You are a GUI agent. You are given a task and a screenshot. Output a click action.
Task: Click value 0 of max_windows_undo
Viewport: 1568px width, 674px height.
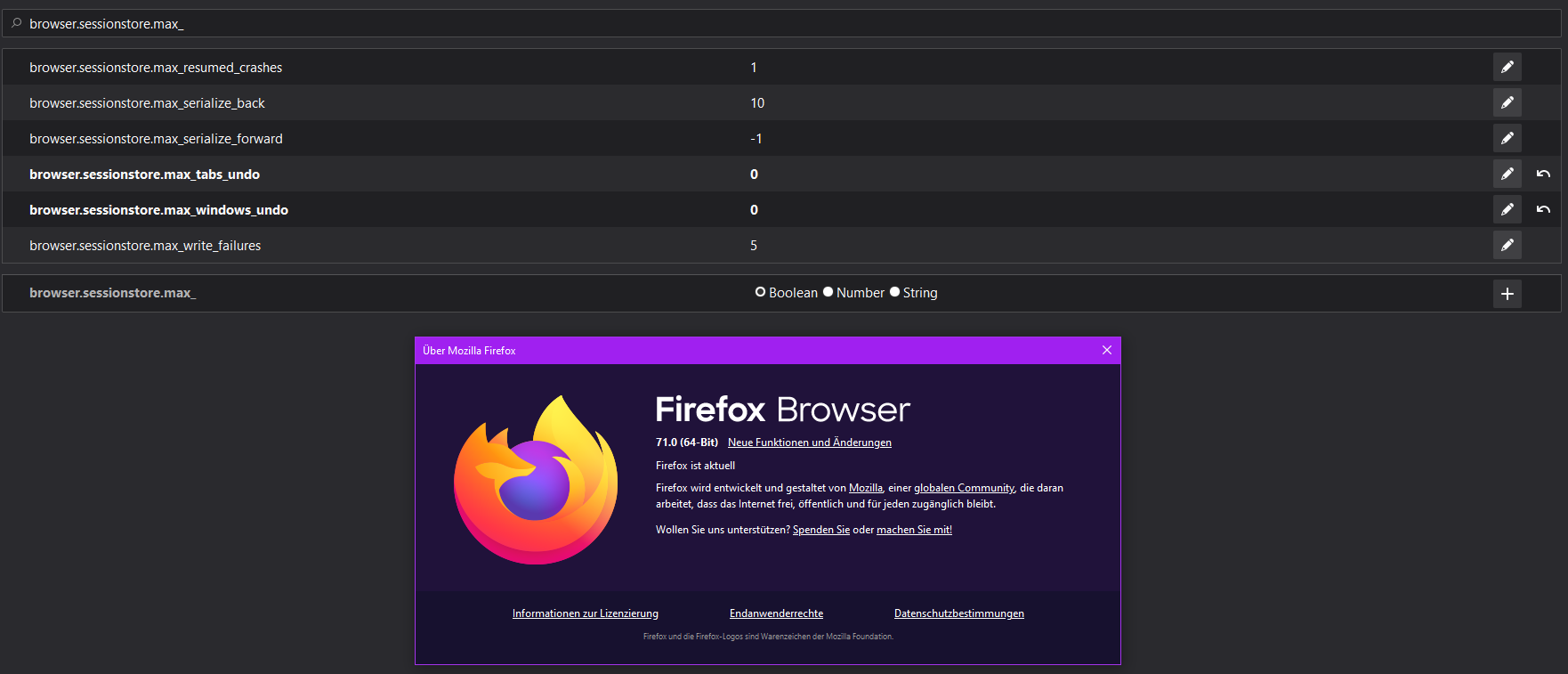coord(754,210)
